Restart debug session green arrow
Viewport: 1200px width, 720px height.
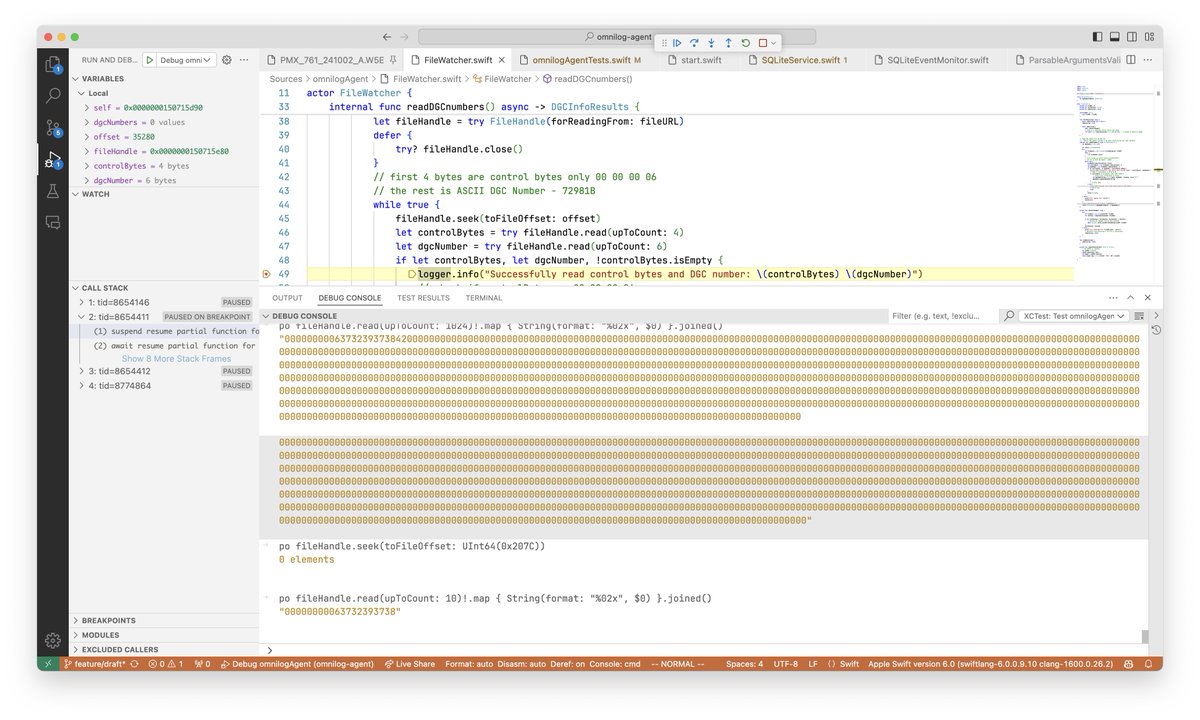pos(745,43)
